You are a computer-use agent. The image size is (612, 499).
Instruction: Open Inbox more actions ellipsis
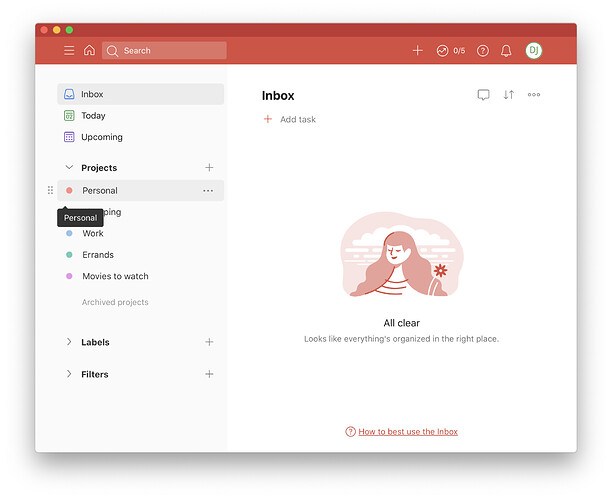tap(534, 94)
